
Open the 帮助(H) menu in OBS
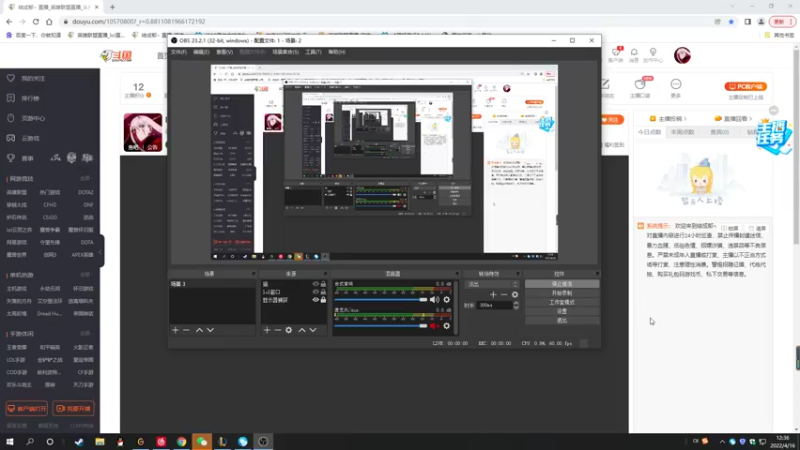(337, 52)
